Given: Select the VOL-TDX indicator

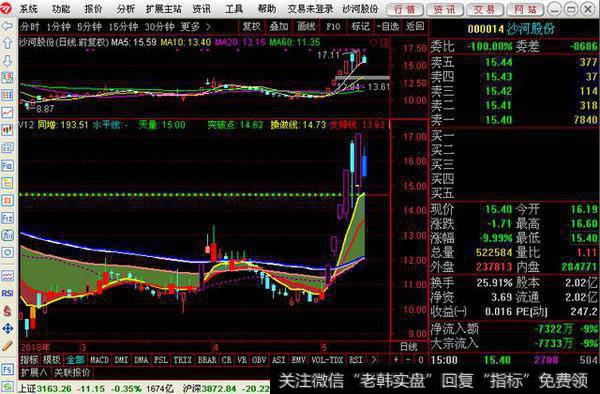Looking at the screenshot, I should pos(327,360).
